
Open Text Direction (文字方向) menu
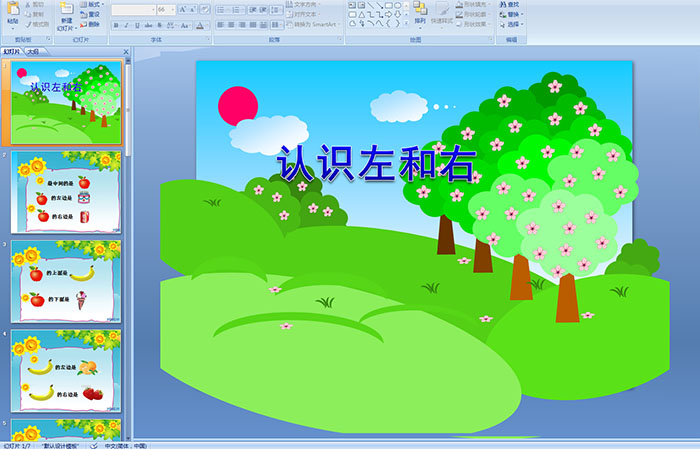click(x=304, y=4)
